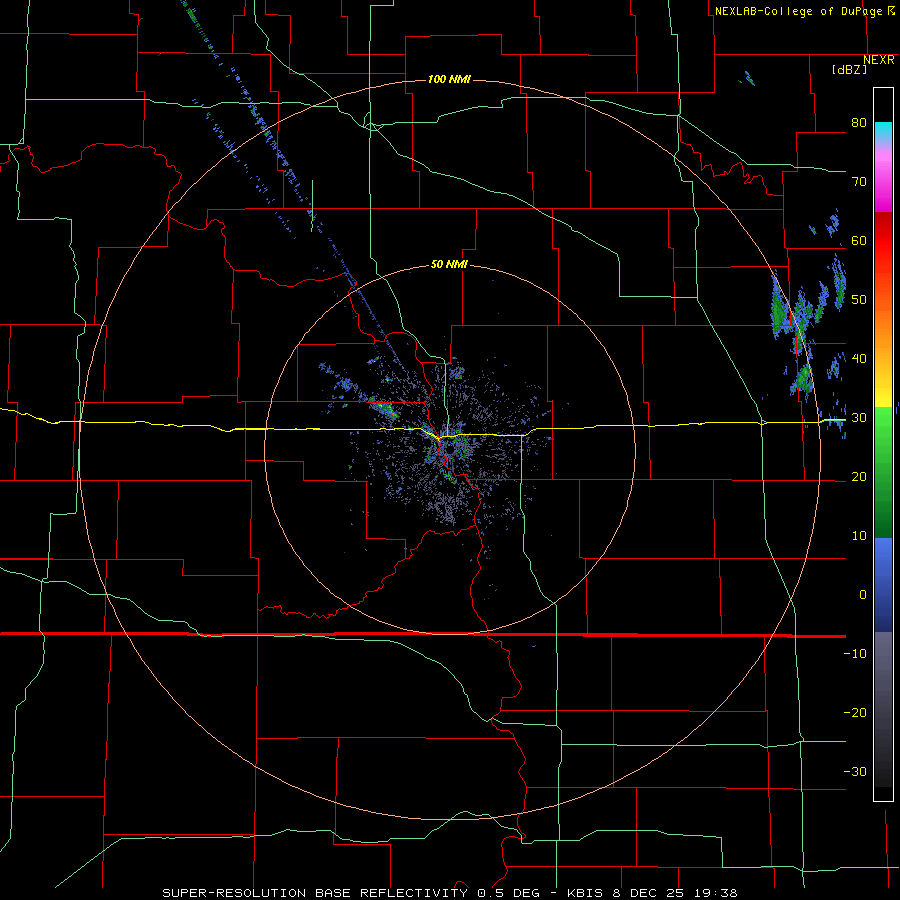The image size is (900, 900).
Task: Select the 50 value on the dBZ scale
Action: tap(859, 300)
